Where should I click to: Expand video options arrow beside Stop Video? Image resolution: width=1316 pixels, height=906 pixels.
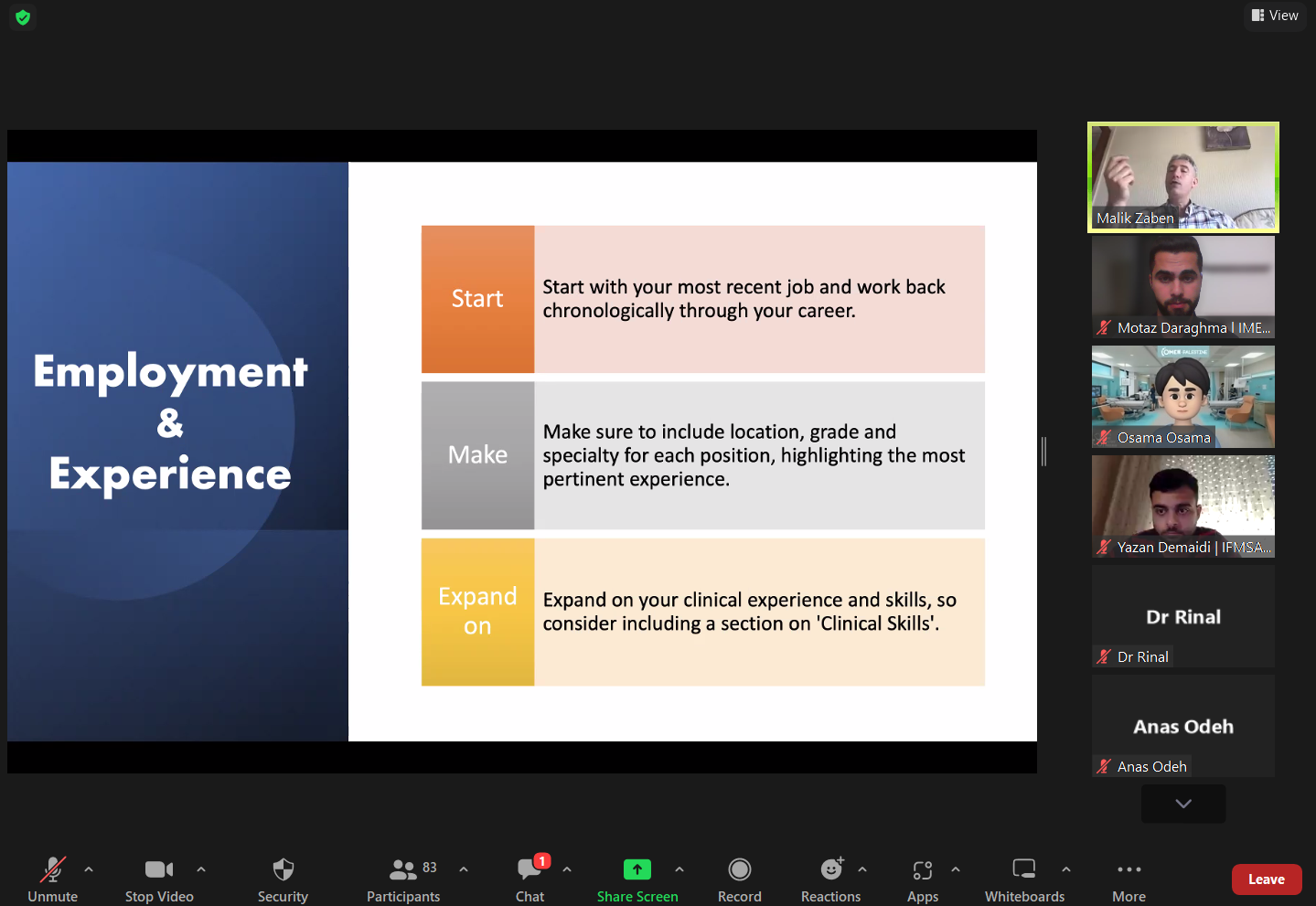201,869
